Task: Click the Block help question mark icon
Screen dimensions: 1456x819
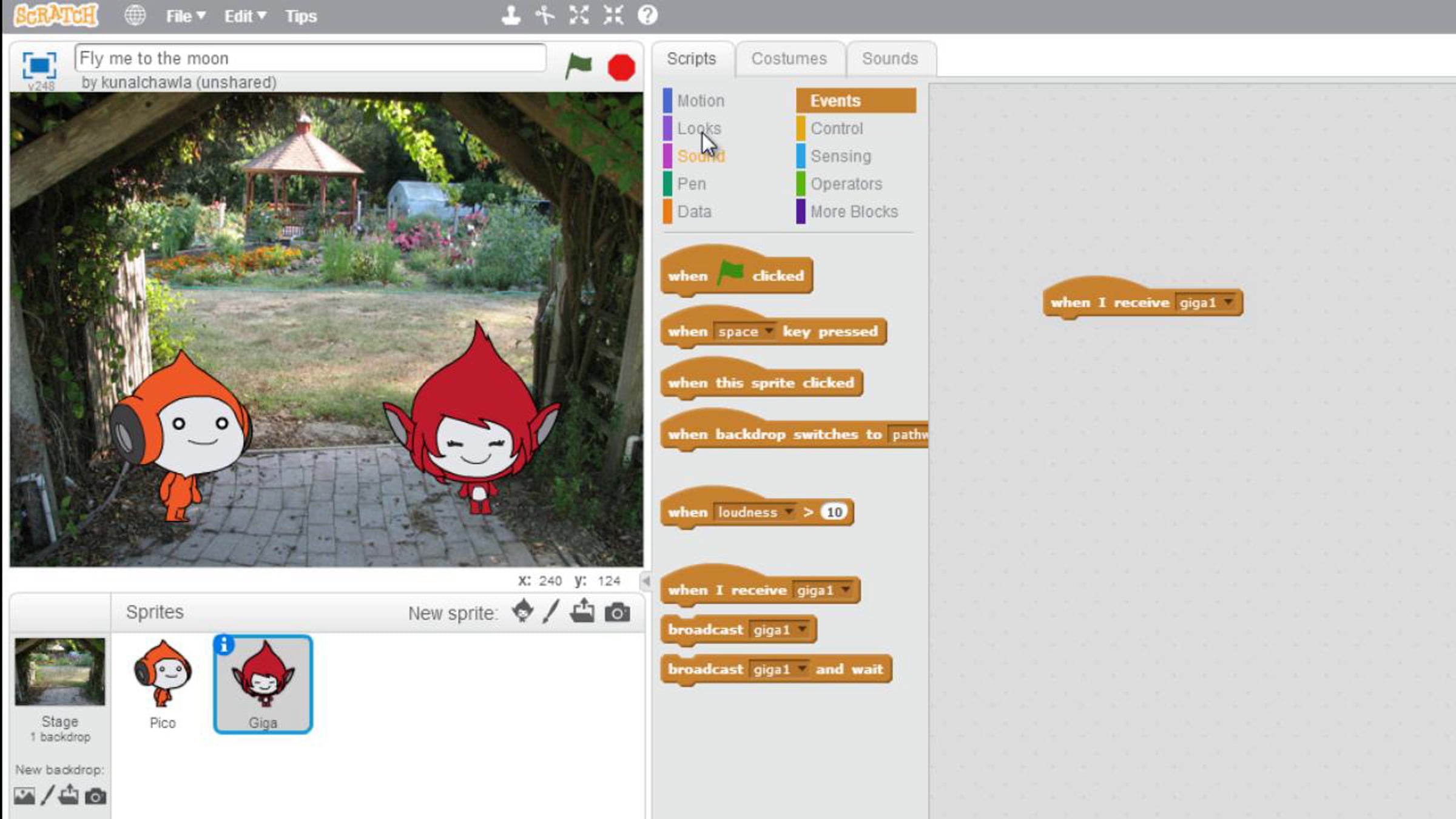Action: pos(647,15)
